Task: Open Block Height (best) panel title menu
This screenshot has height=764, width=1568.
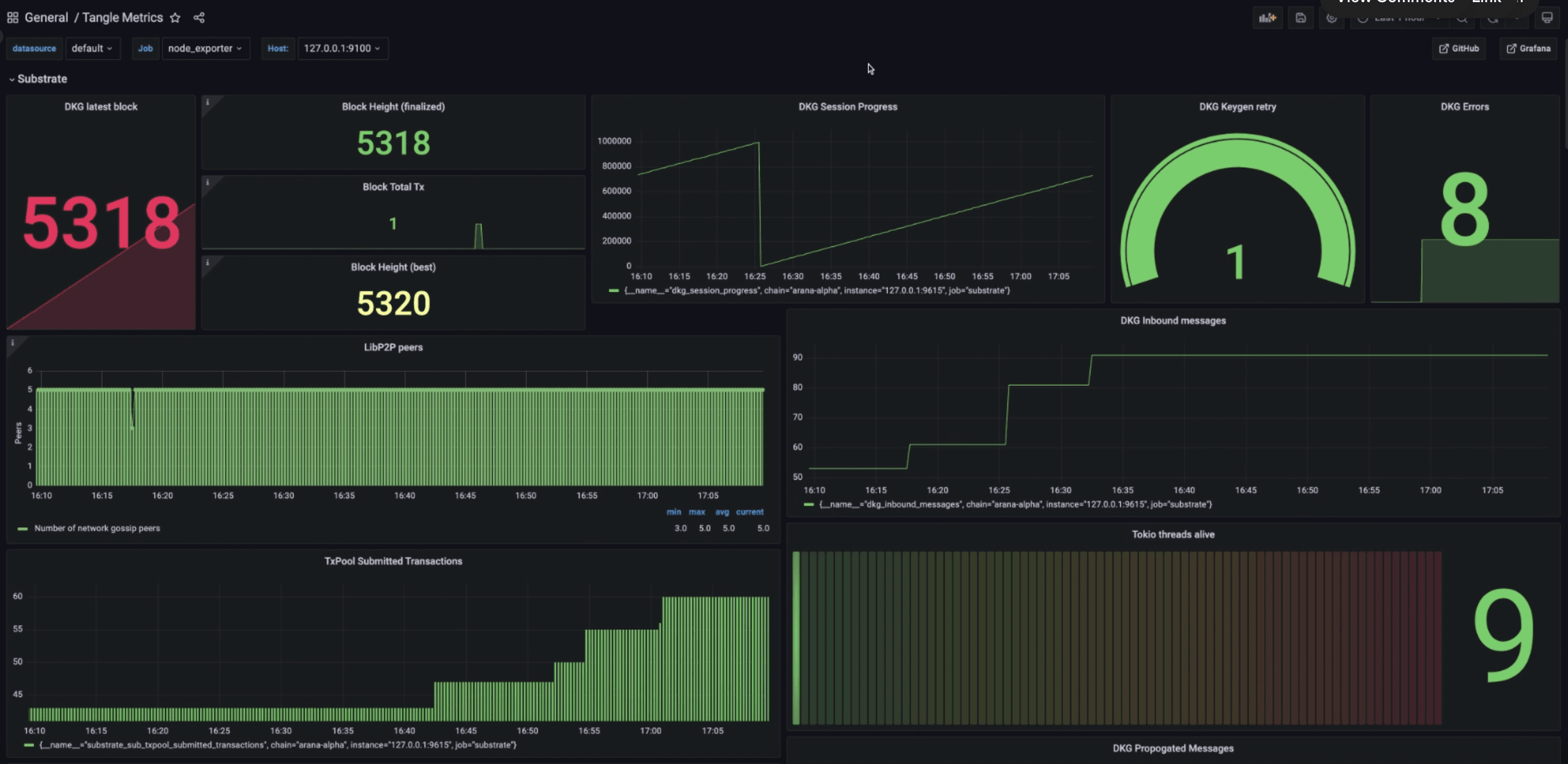Action: click(393, 267)
